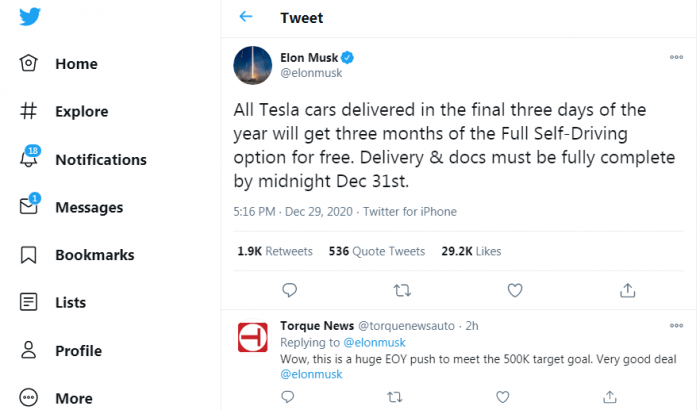Open more options on Elon Musk's tweet
This screenshot has width=700, height=410.
coord(676,57)
